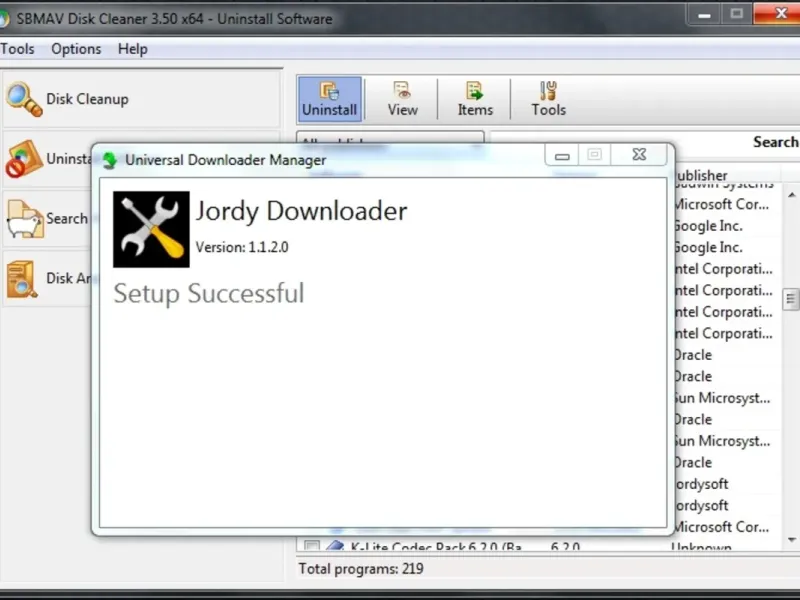Viewport: 800px width, 600px height.
Task: Click the 'Setup Successful' text
Action: click(209, 293)
